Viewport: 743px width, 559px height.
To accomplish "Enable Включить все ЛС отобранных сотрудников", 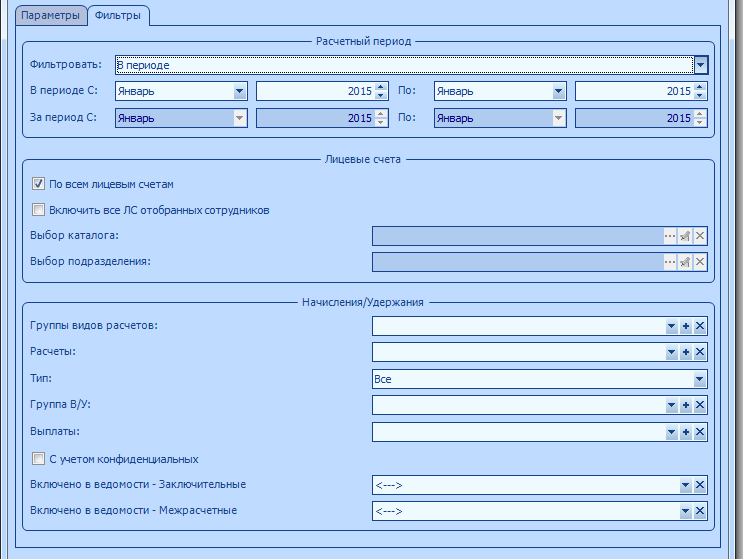I will point(38,209).
